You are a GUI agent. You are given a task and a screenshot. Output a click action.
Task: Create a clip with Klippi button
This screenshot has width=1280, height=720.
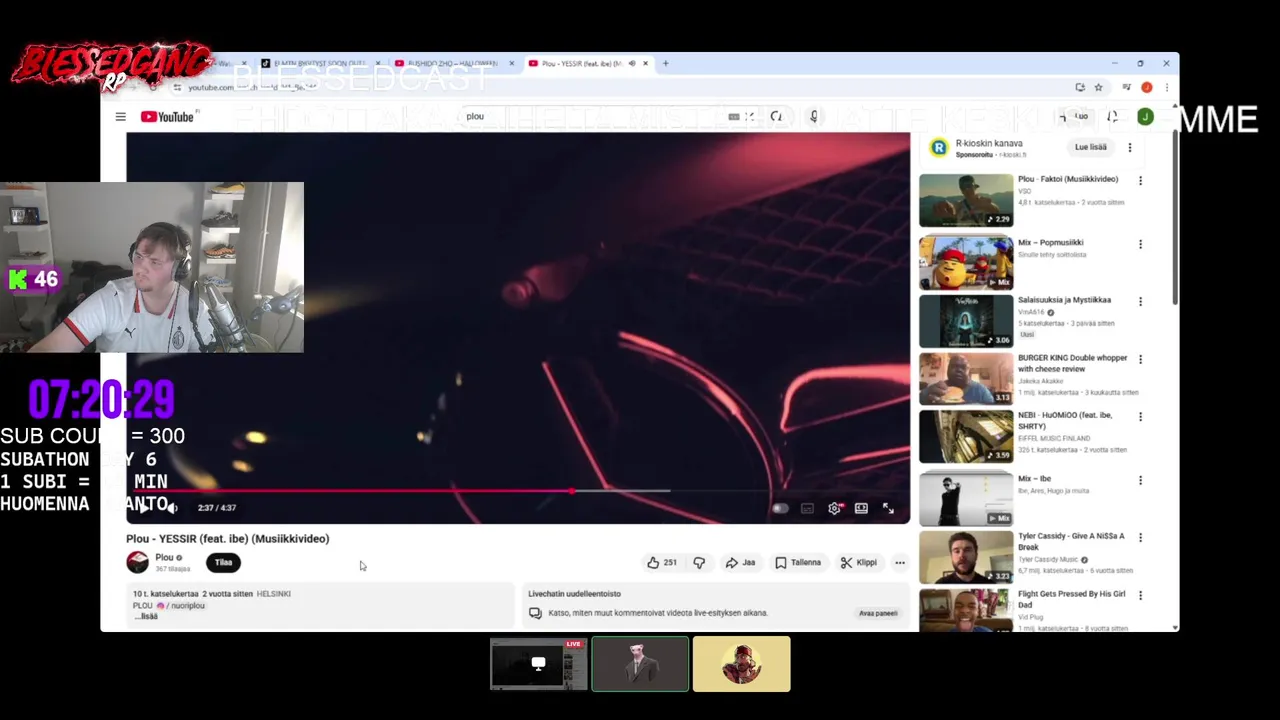(x=859, y=562)
